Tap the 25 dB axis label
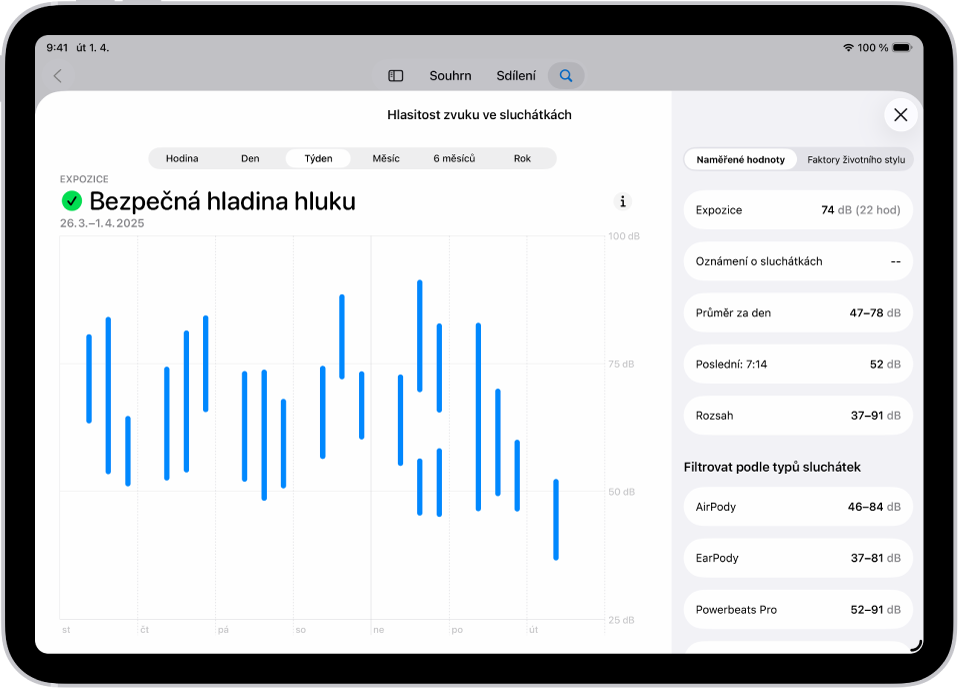The image size is (960, 689). click(x=621, y=620)
